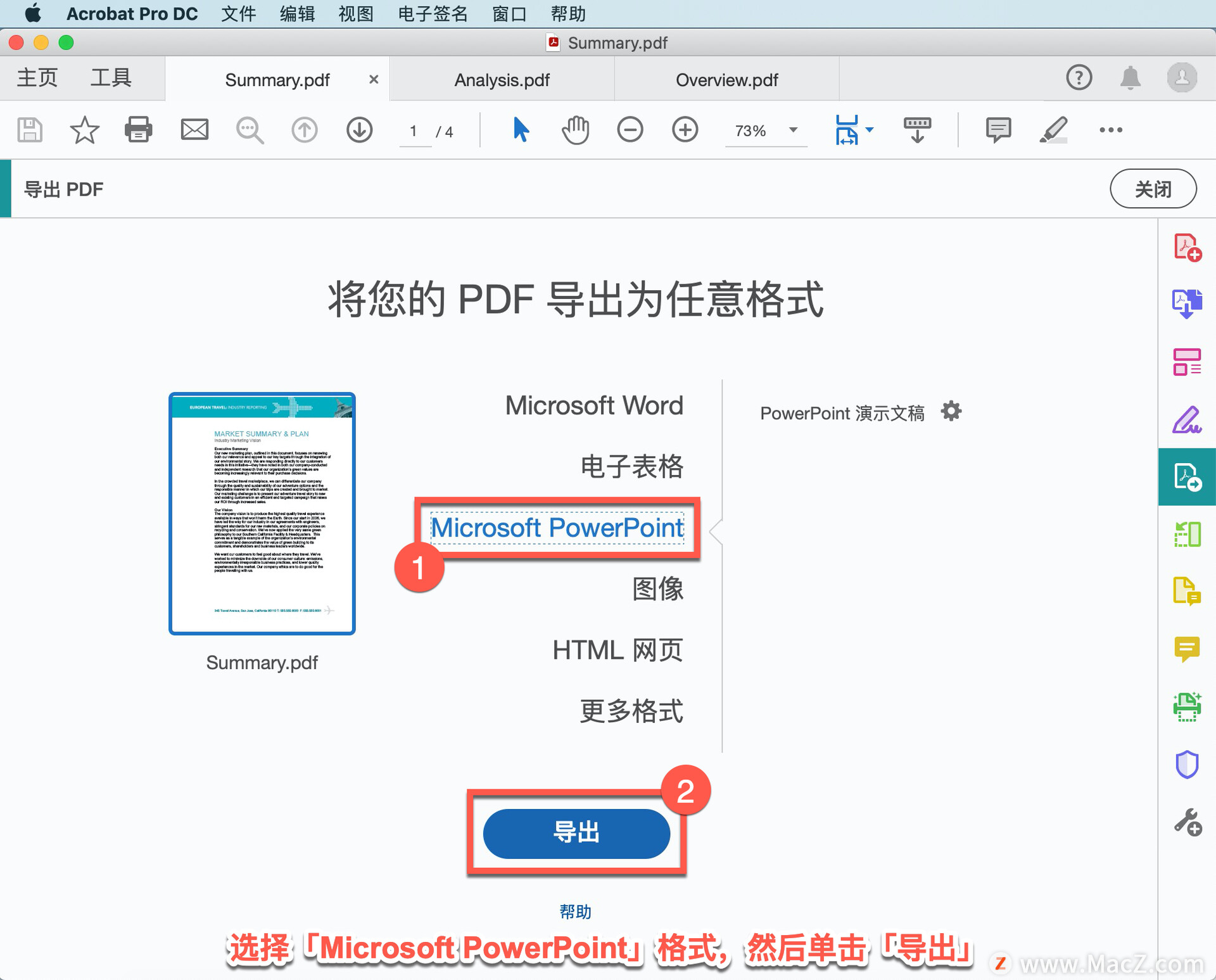Open Comment sidebar tool
This screenshot has height=980, width=1216.
(x=1187, y=649)
